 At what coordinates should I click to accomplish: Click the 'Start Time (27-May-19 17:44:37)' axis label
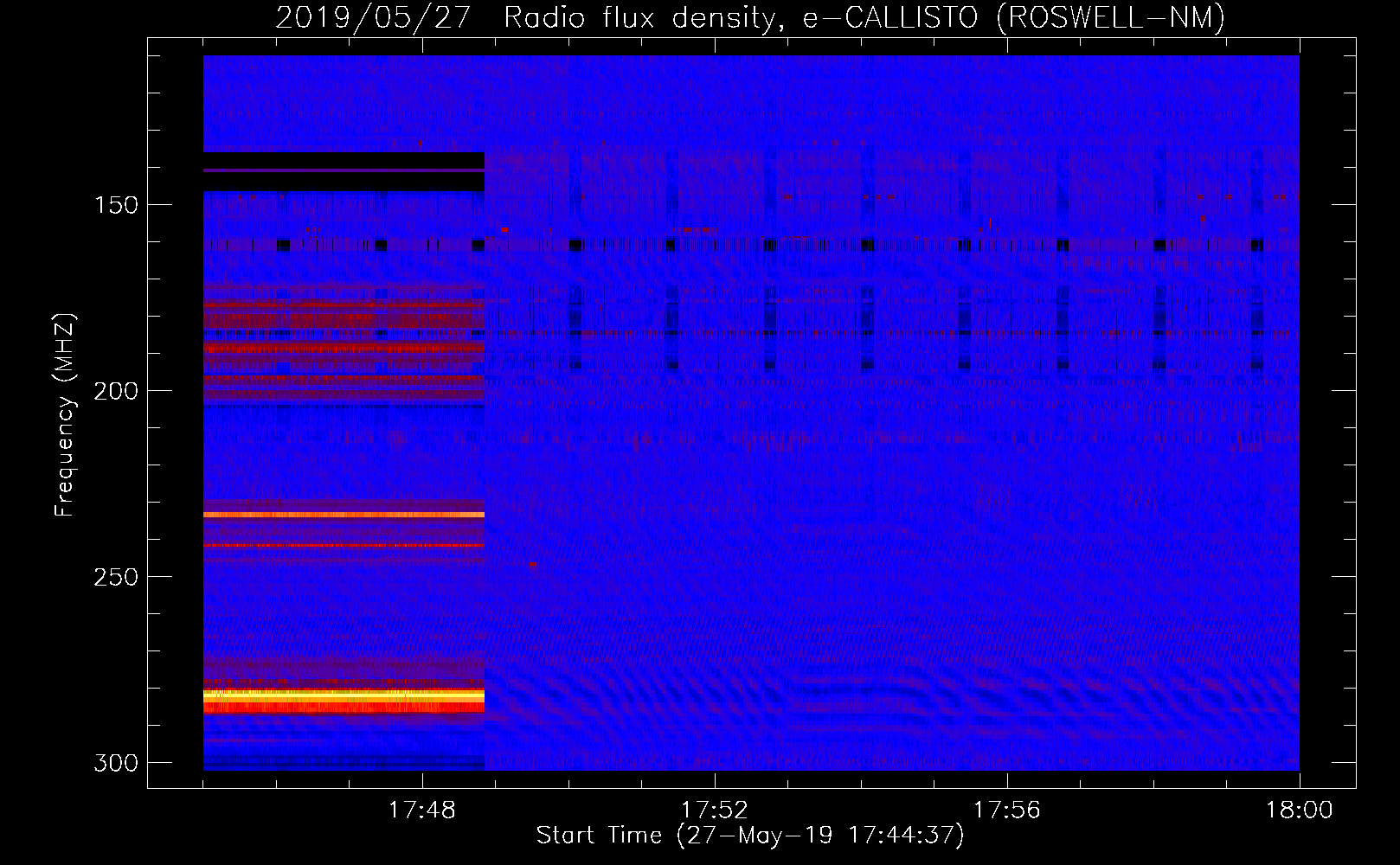pyautogui.click(x=750, y=836)
